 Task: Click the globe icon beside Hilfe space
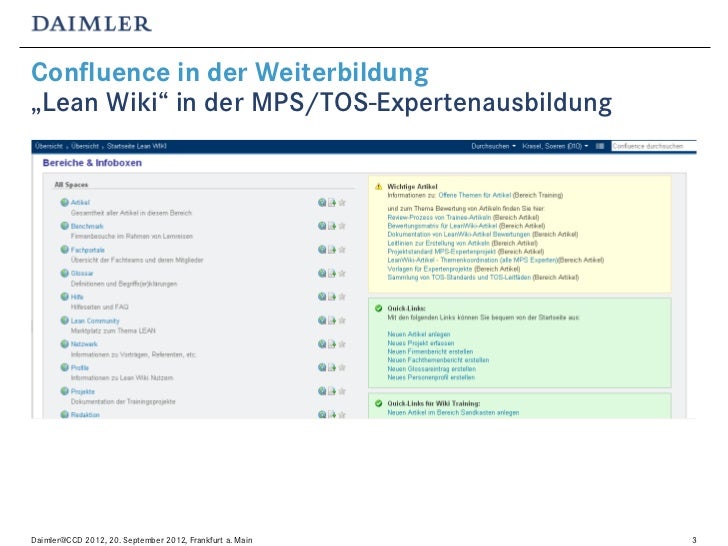coord(65,296)
